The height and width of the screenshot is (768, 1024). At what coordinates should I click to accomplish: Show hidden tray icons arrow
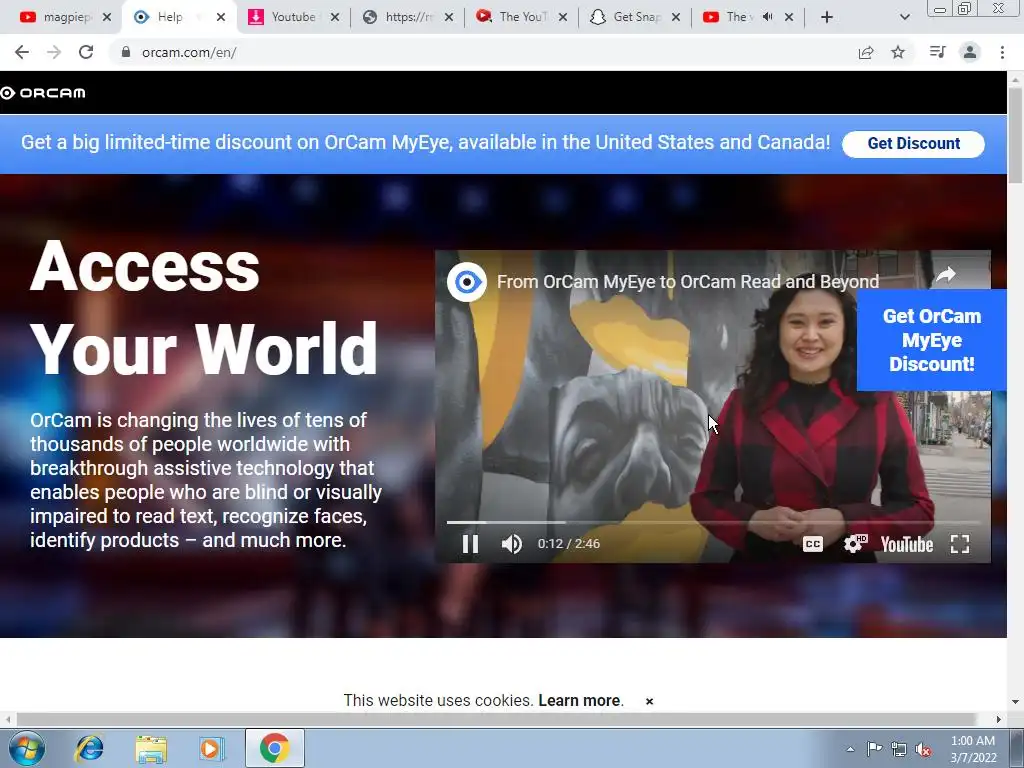[850, 749]
